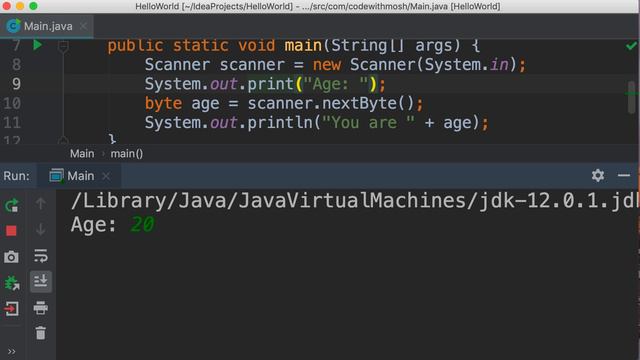Rerun the Main program
Image resolution: width=640 pixels, height=360 pixels.
11,205
